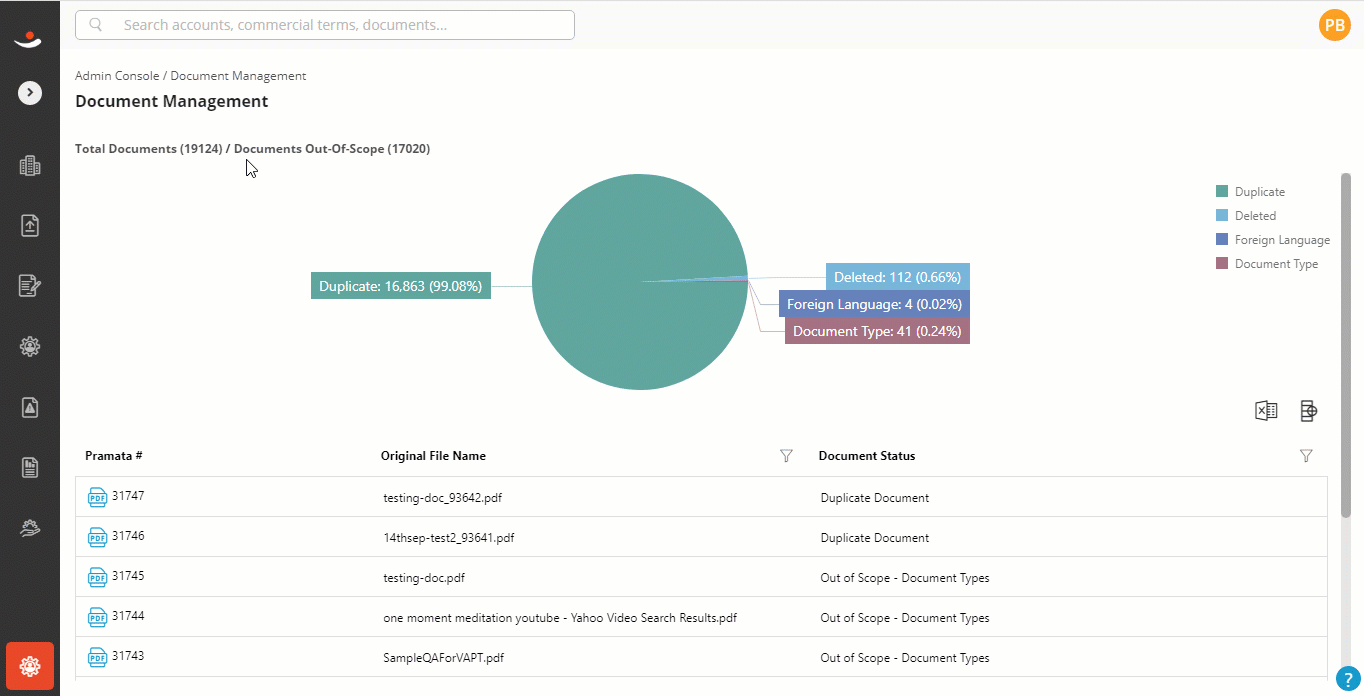This screenshot has width=1364, height=696.
Task: Toggle Duplicate legend entry
Action: (1250, 192)
